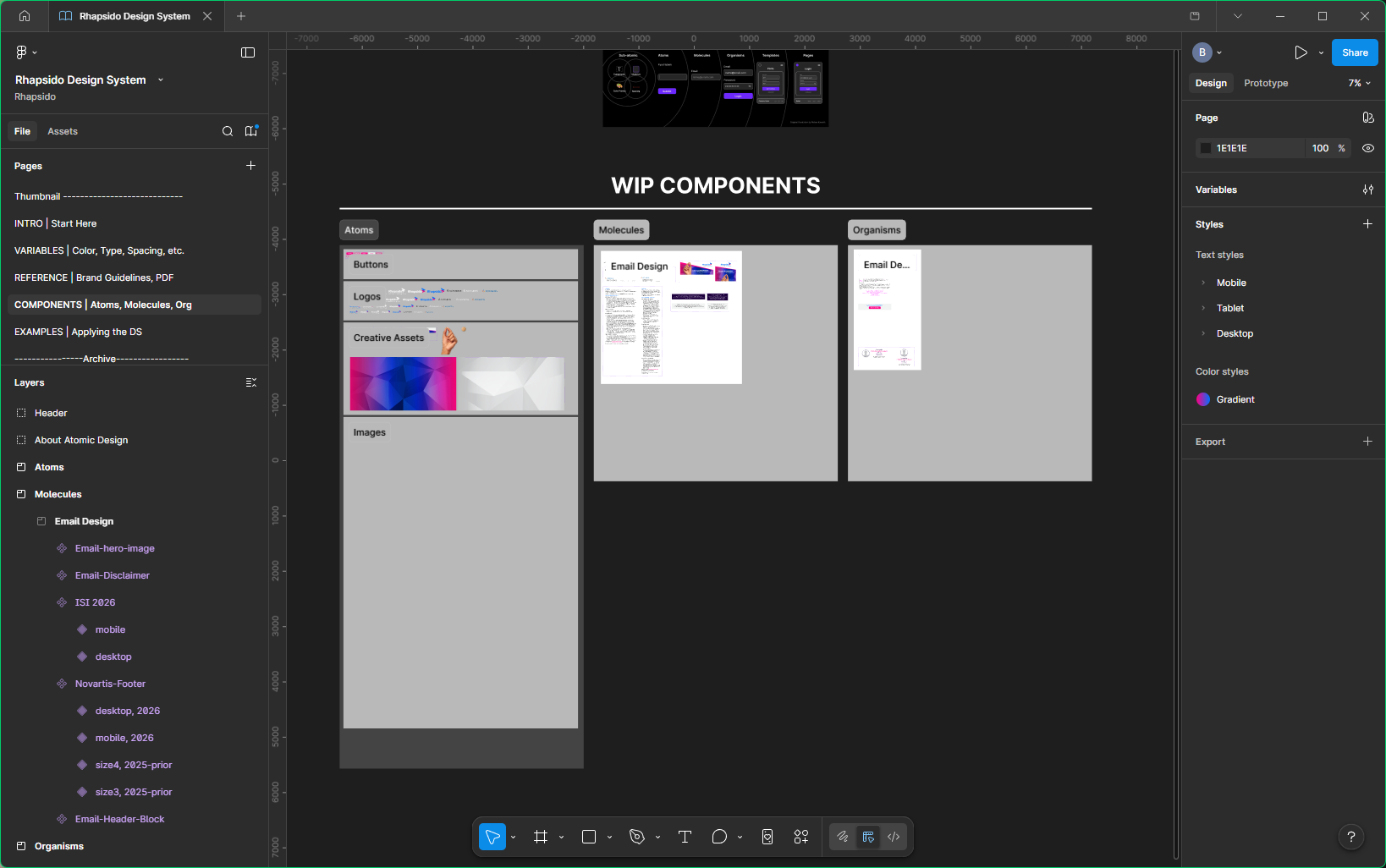Image resolution: width=1386 pixels, height=868 pixels.
Task: Open the Variables panel via its sliders icon
Action: pyautogui.click(x=1367, y=190)
